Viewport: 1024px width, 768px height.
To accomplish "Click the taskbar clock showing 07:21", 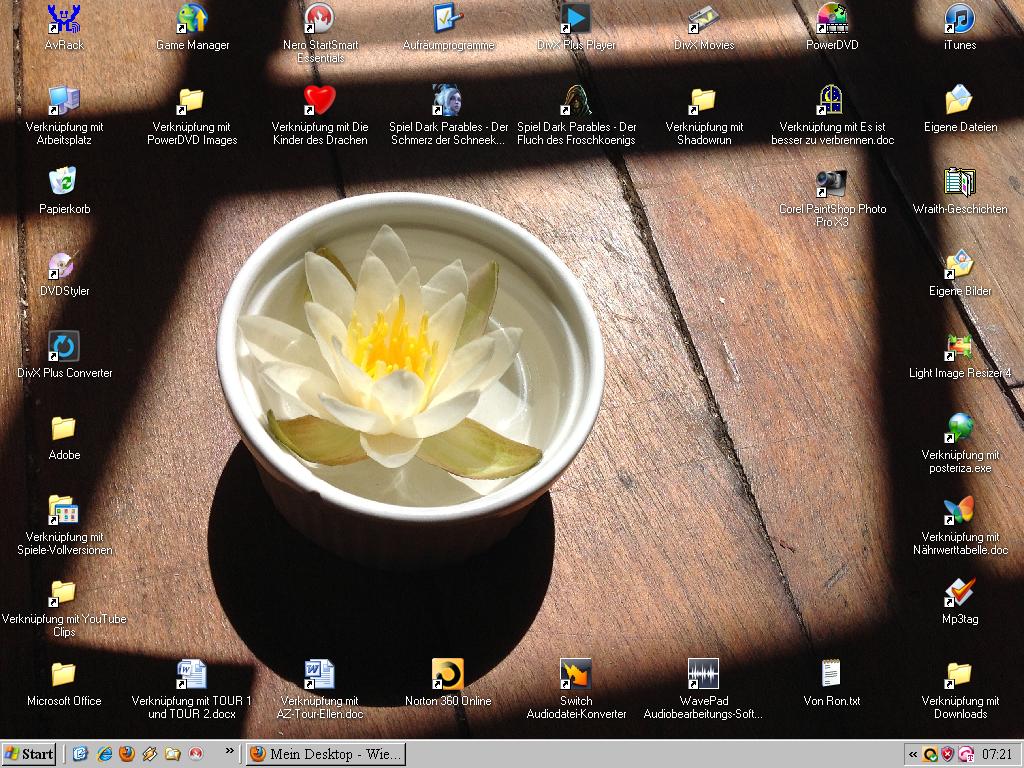I will pyautogui.click(x=996, y=754).
